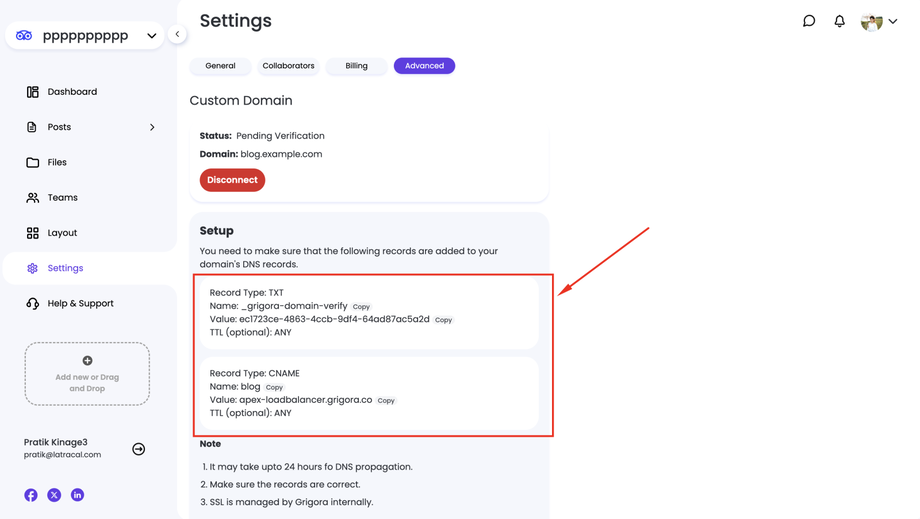Click the plus icon to add new

(x=87, y=361)
